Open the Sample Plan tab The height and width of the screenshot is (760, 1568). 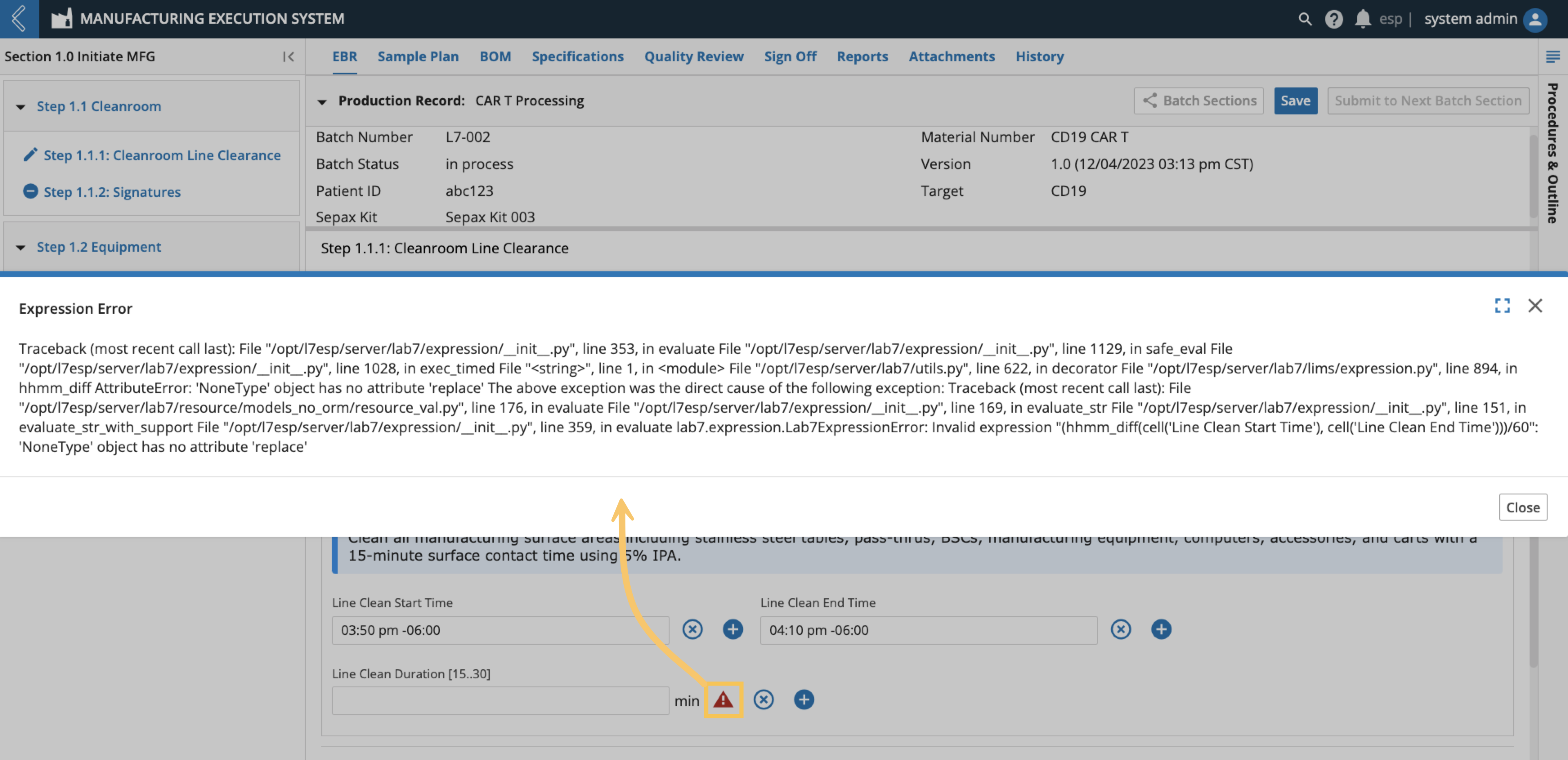coord(418,56)
